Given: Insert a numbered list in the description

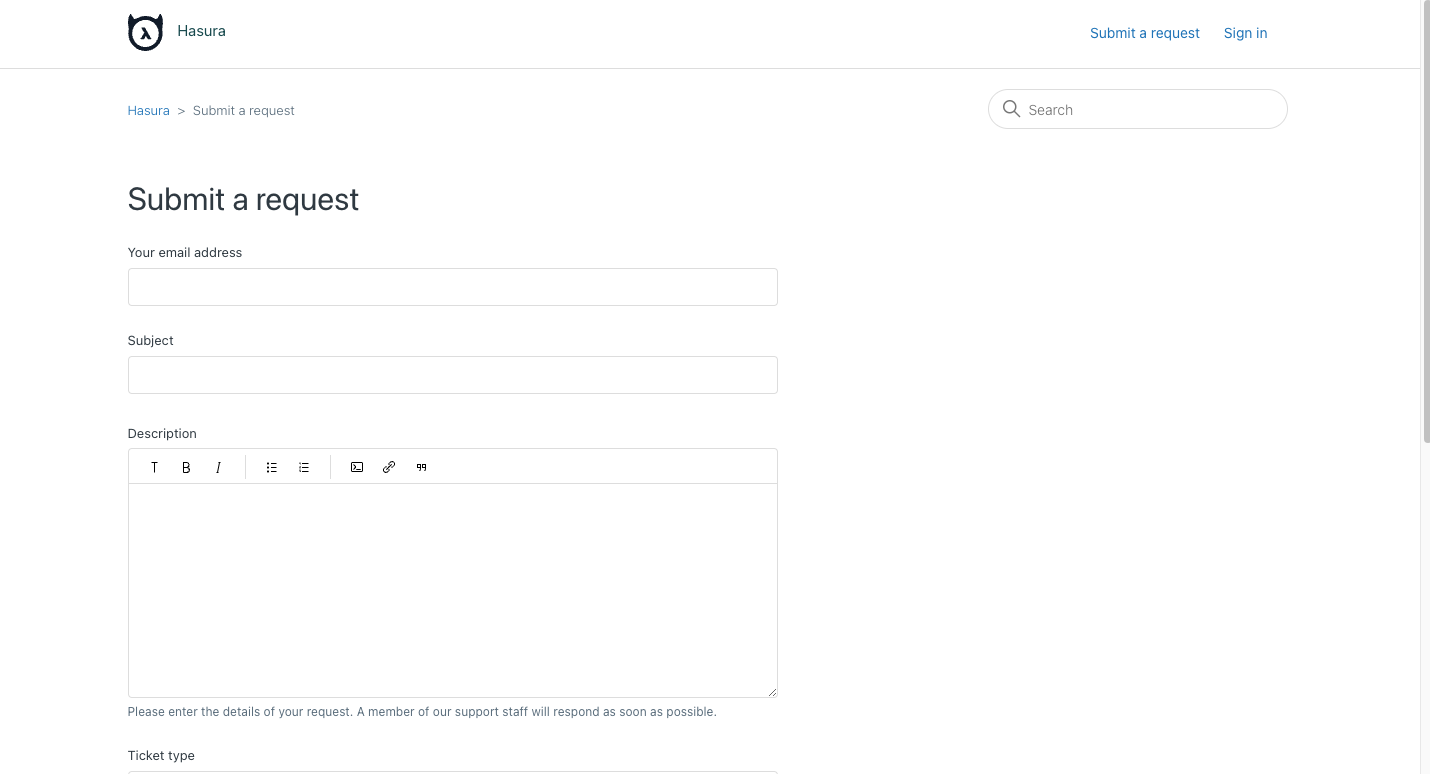Looking at the screenshot, I should (x=303, y=467).
